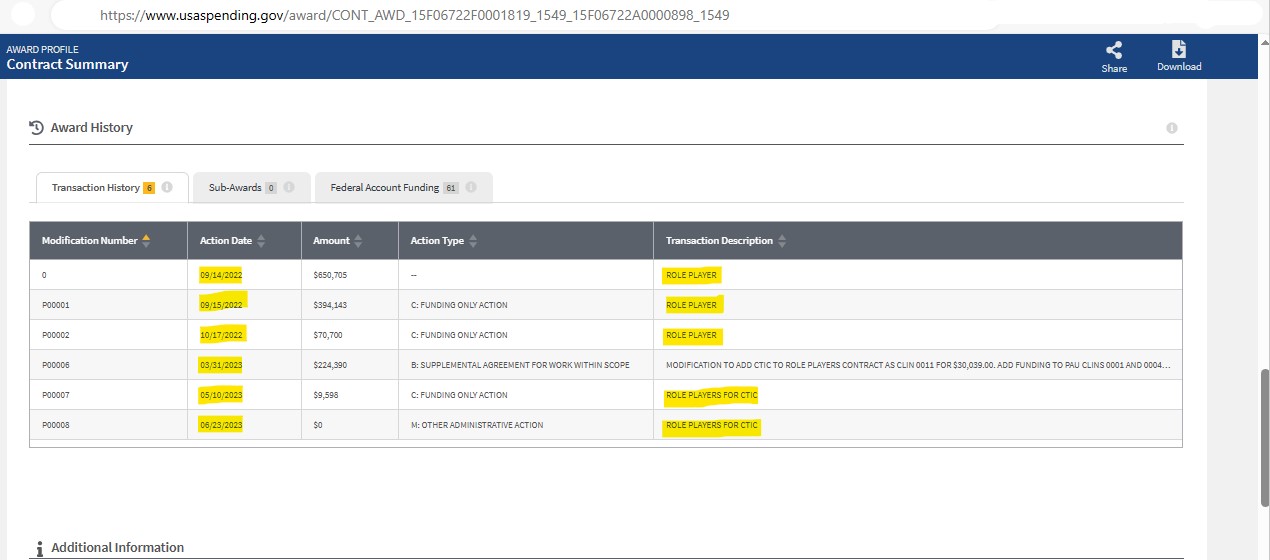
Task: Click action date 06/23/2023
Action: [221, 425]
